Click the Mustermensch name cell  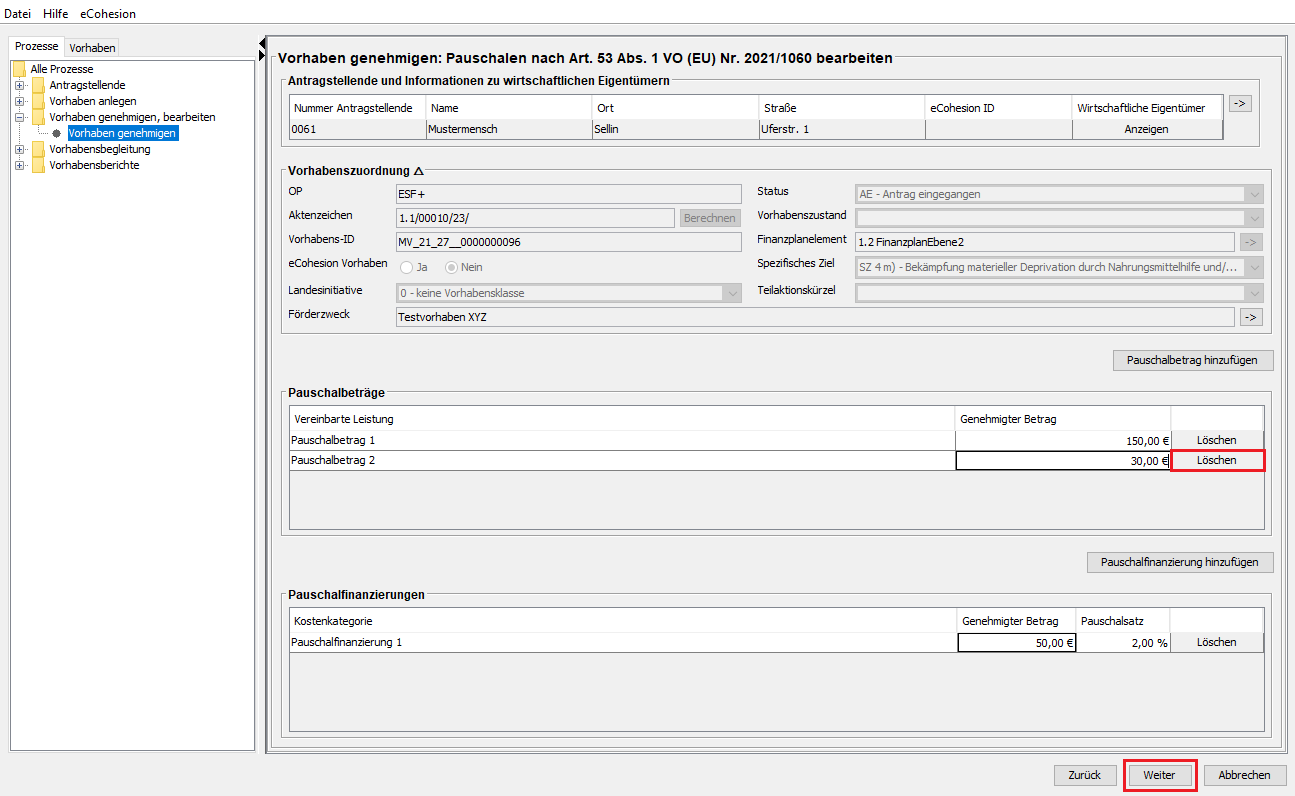509,129
